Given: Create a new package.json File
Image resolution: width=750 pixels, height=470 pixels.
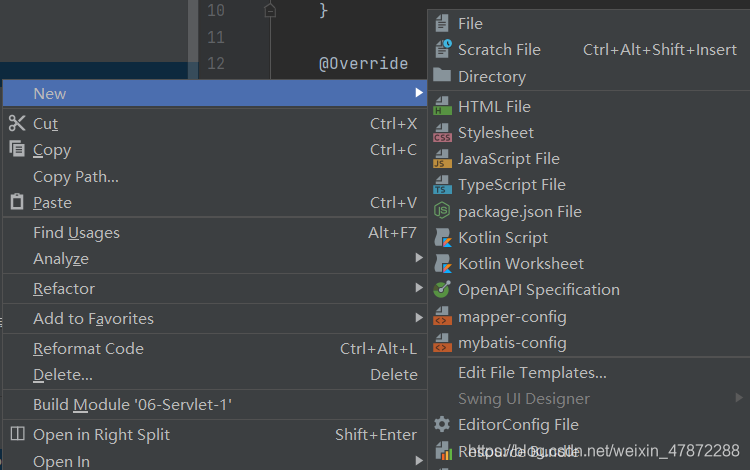Looking at the screenshot, I should [x=589, y=212].
